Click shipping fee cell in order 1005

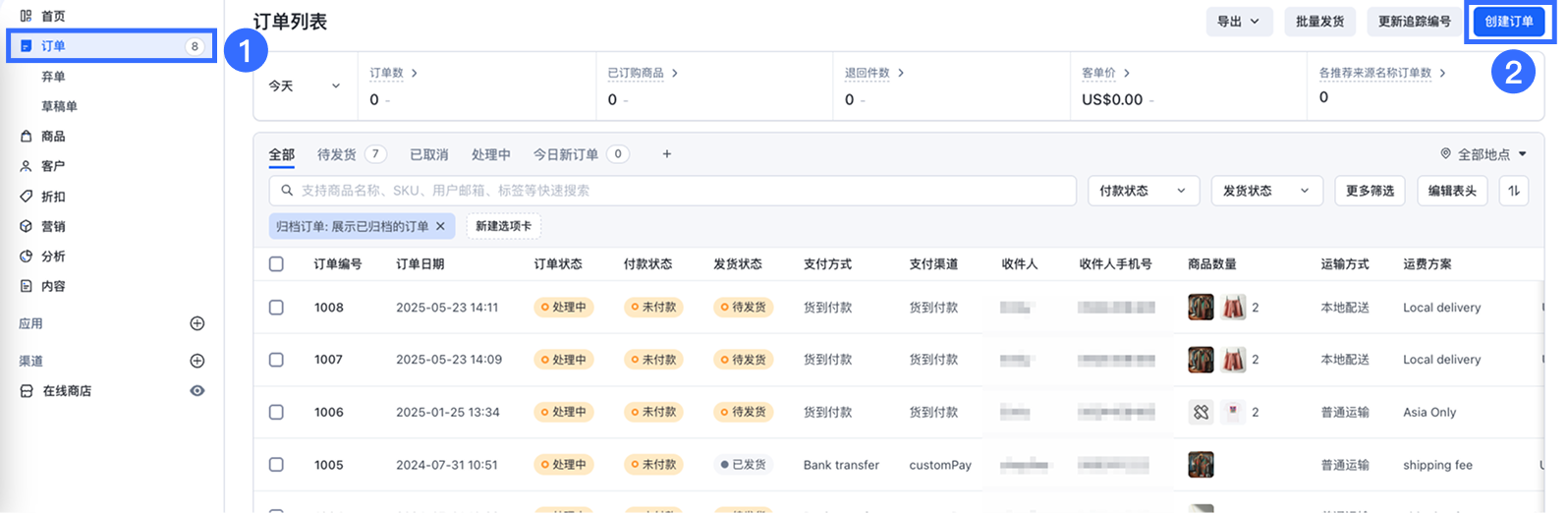(1437, 465)
